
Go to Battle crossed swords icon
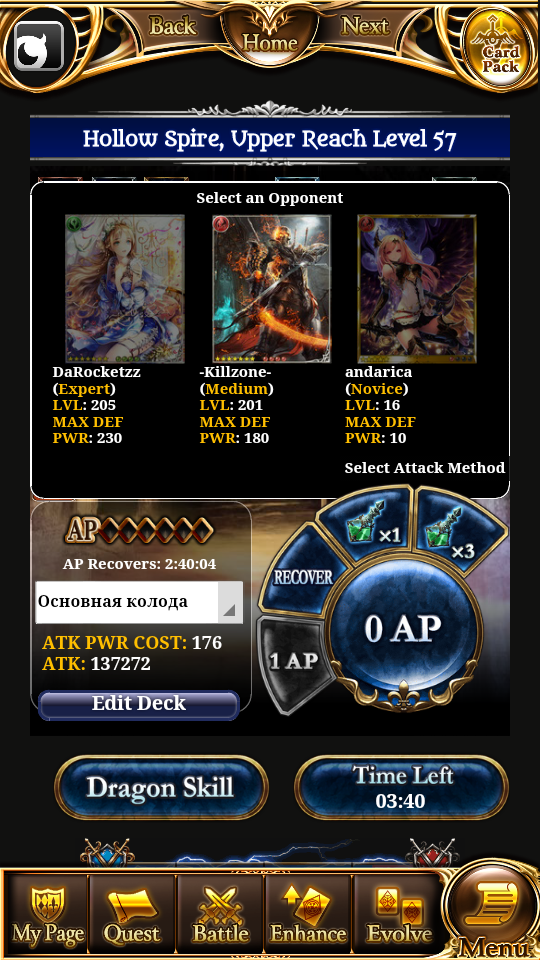pyautogui.click(x=220, y=914)
